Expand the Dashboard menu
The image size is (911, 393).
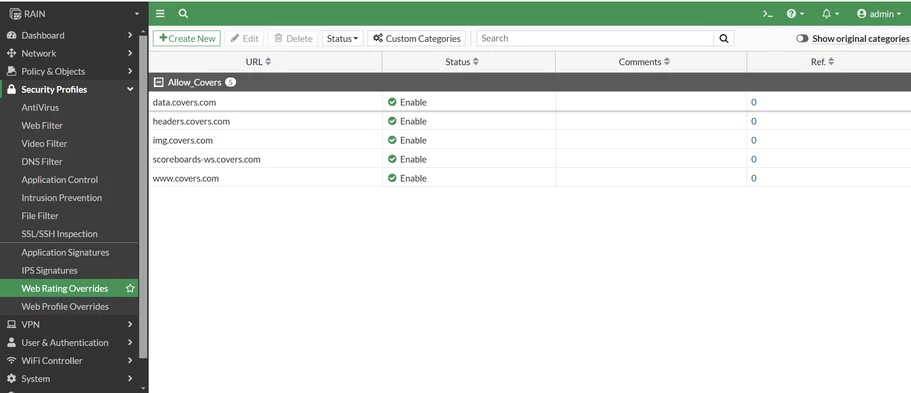[x=69, y=35]
